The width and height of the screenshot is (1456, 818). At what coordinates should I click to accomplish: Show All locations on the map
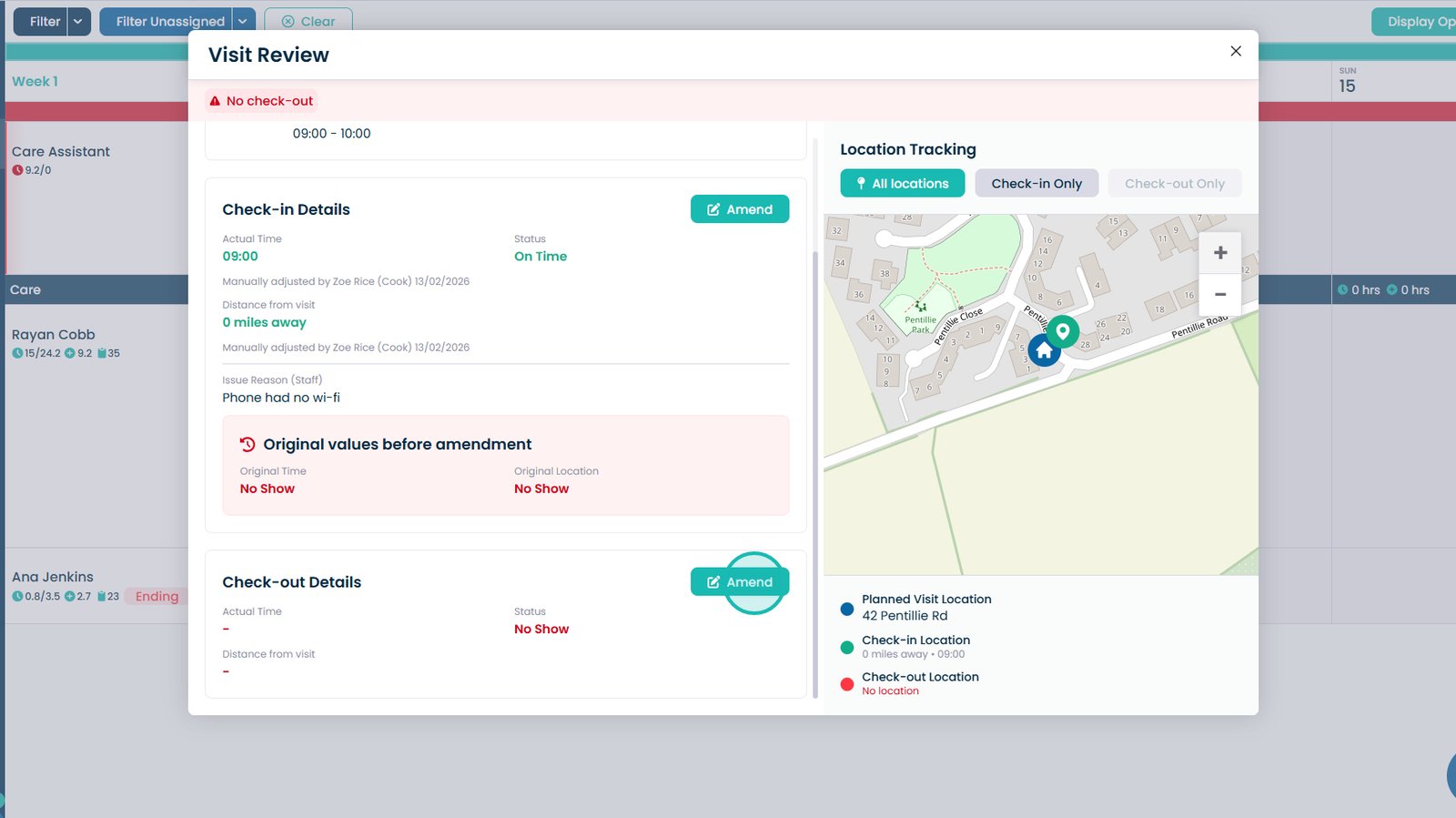click(x=902, y=184)
